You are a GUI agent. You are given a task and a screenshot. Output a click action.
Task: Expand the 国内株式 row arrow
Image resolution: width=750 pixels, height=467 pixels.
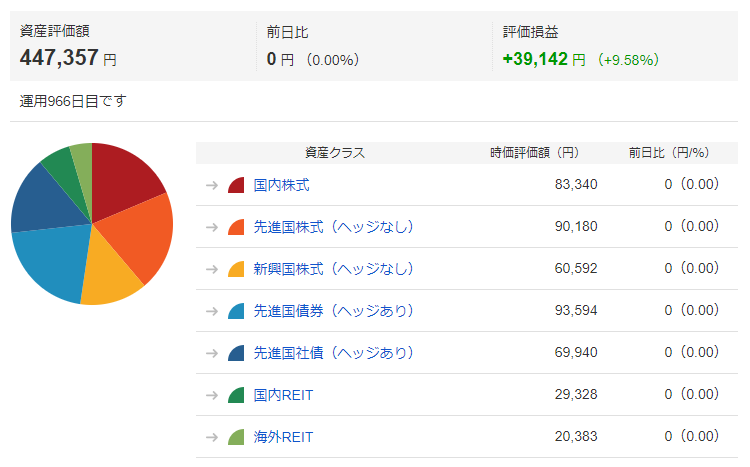coord(212,185)
